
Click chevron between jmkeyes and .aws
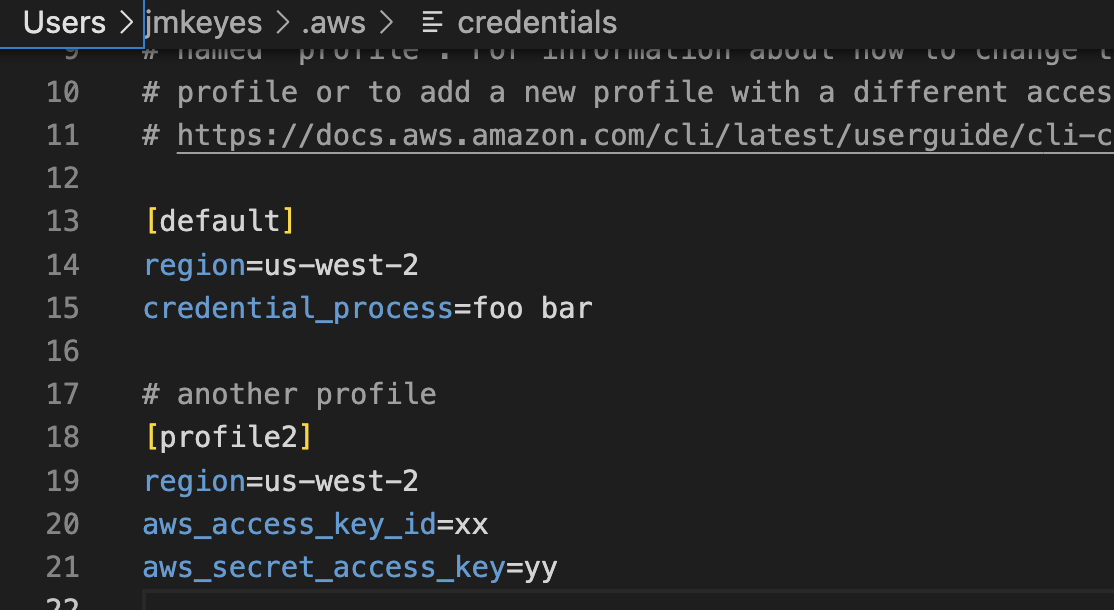tap(282, 23)
